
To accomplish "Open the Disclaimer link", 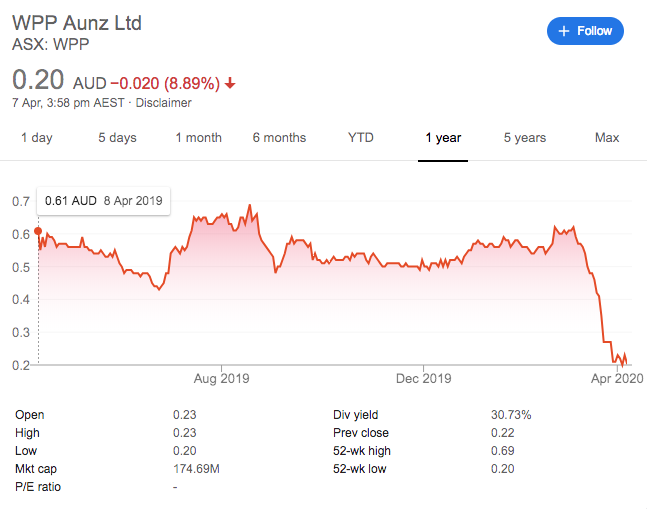I will [163, 102].
